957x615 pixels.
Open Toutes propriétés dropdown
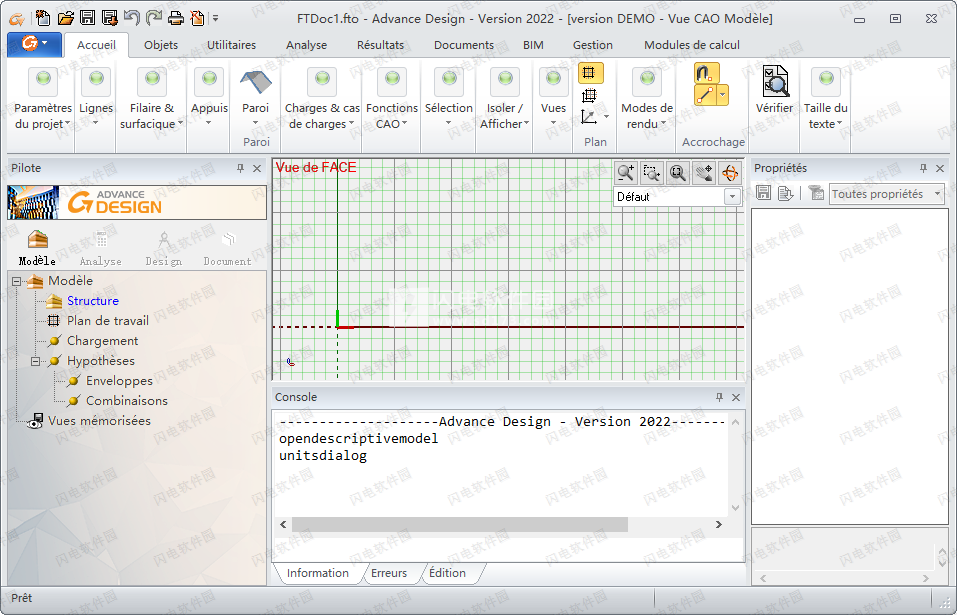point(886,194)
